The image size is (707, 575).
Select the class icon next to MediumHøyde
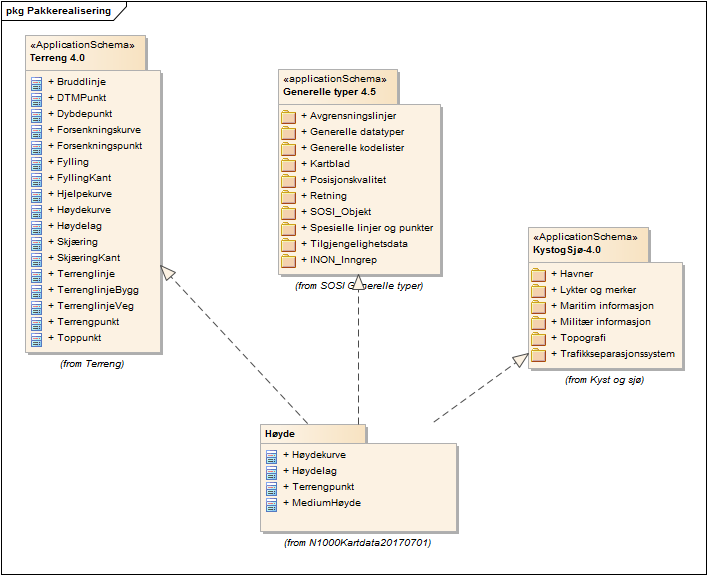point(272,503)
